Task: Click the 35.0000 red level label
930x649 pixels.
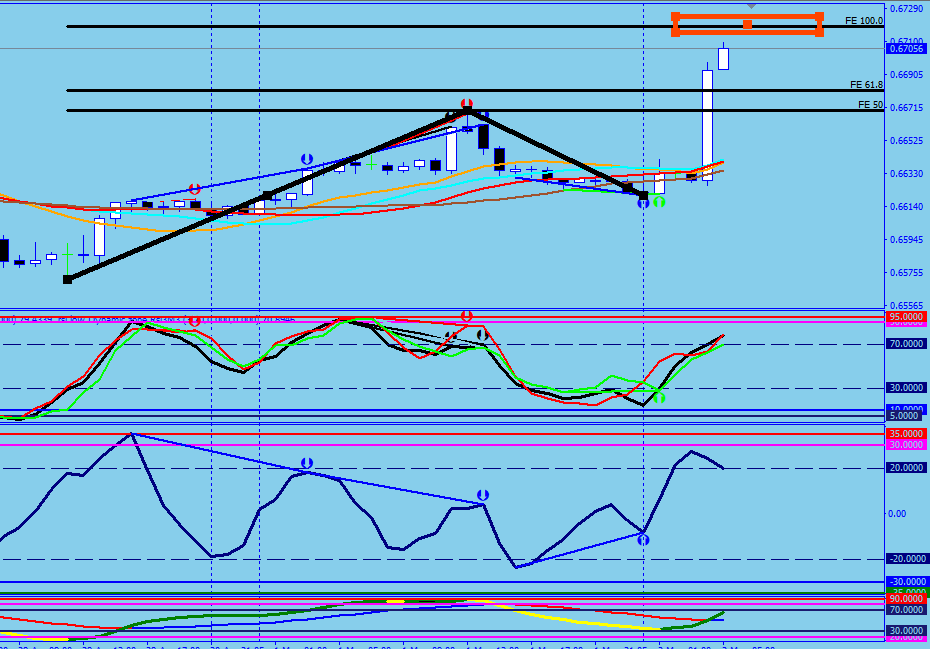Action: (906, 434)
